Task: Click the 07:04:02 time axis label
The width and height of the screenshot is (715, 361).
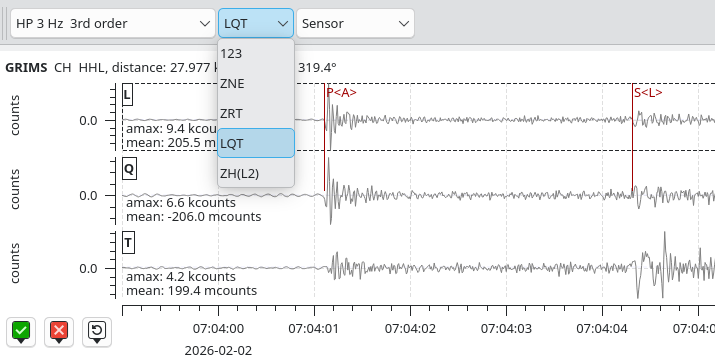Action: coord(410,328)
